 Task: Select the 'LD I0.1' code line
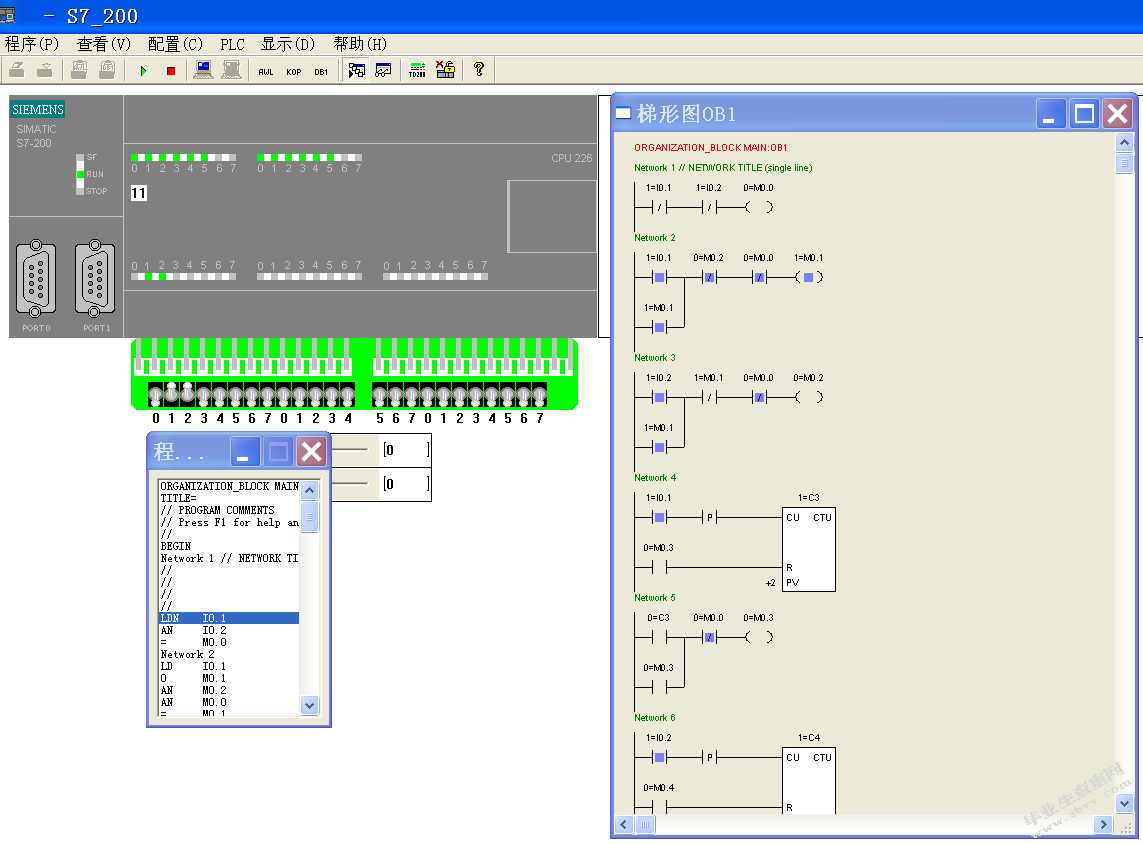229,666
